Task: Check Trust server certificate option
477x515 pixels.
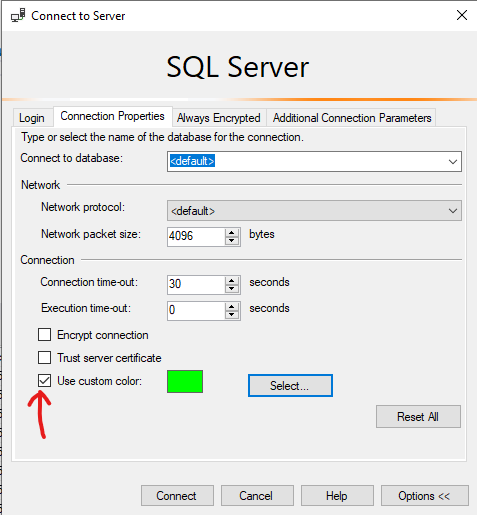Action: point(44,357)
